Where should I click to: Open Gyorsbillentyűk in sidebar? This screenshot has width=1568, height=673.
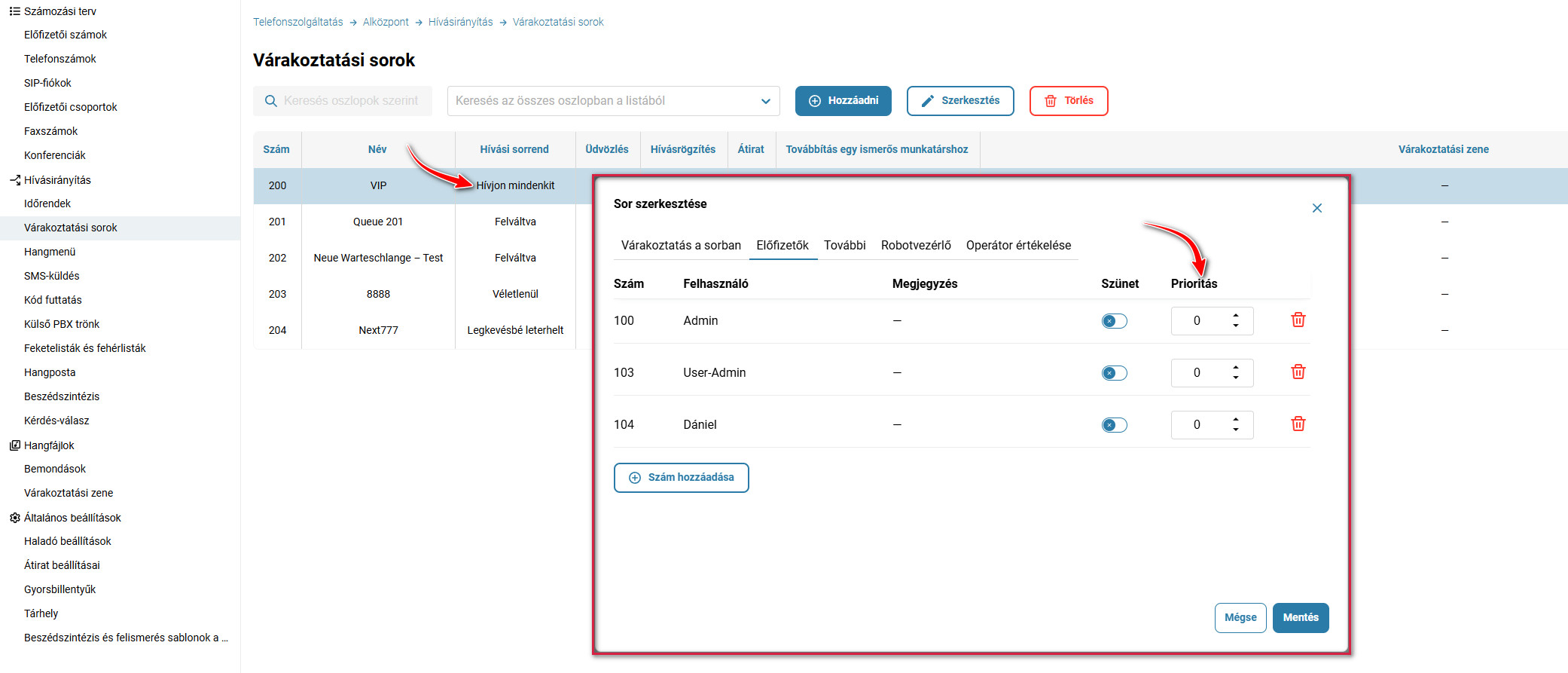coord(60,589)
